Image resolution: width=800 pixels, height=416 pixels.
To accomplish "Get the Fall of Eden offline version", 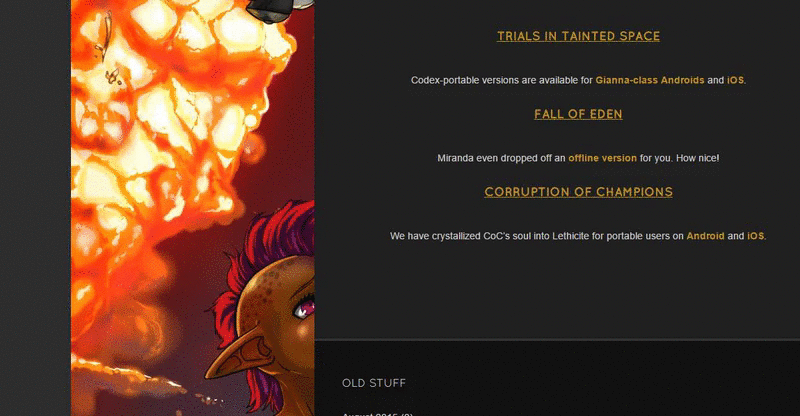I will (x=603, y=158).
